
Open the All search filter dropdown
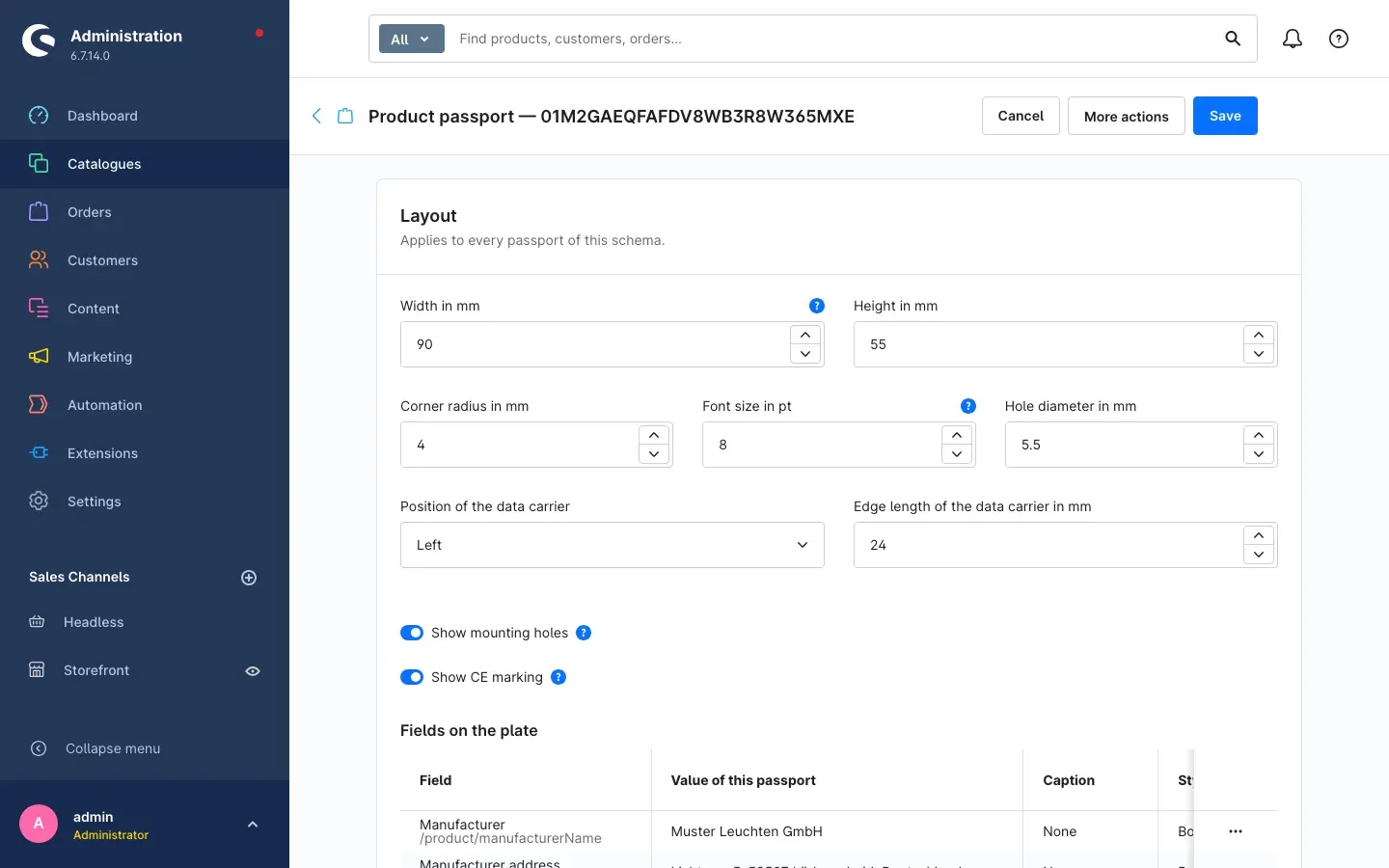point(411,39)
